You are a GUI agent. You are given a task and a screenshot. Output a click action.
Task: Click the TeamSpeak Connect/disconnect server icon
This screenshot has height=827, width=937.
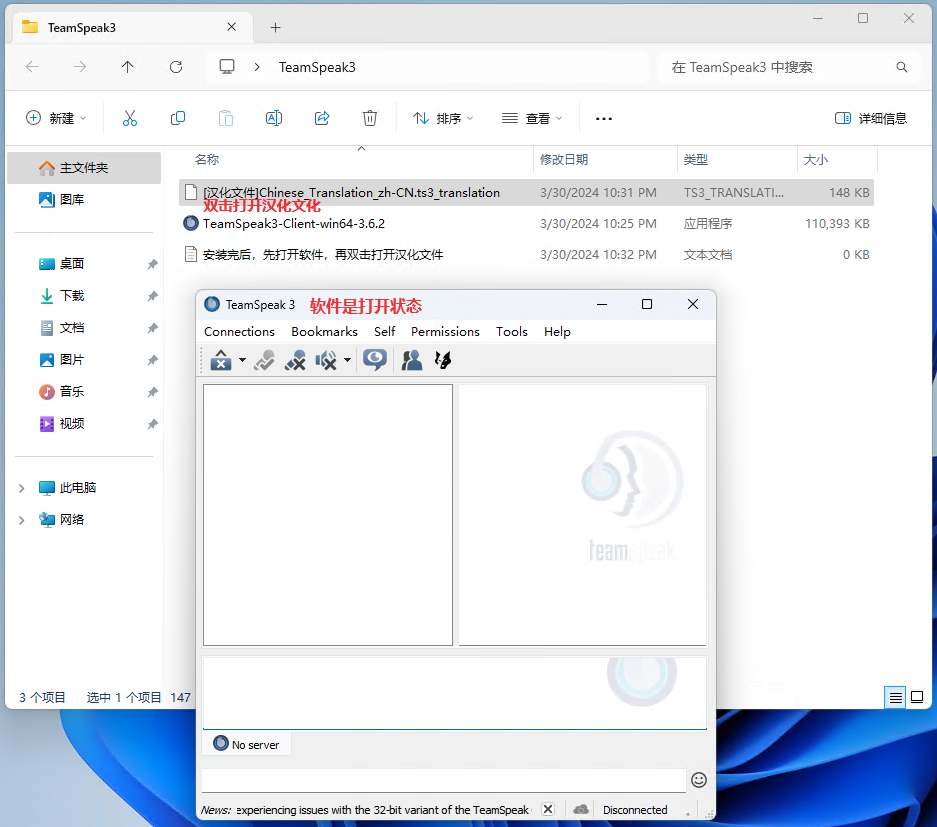tap(221, 360)
